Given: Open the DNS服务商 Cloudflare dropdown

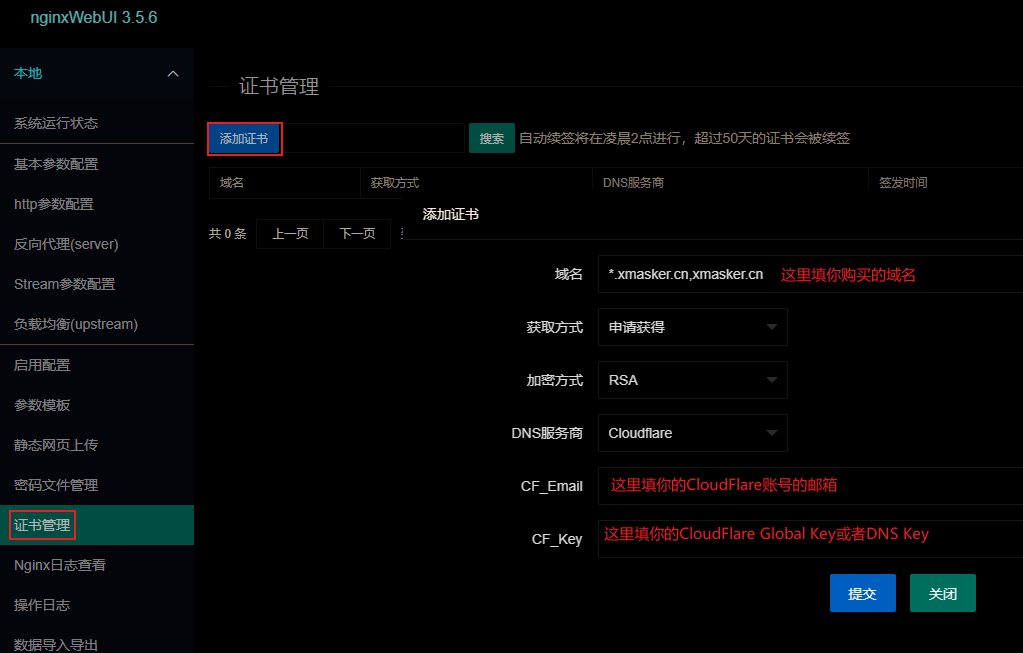Looking at the screenshot, I should coord(693,433).
